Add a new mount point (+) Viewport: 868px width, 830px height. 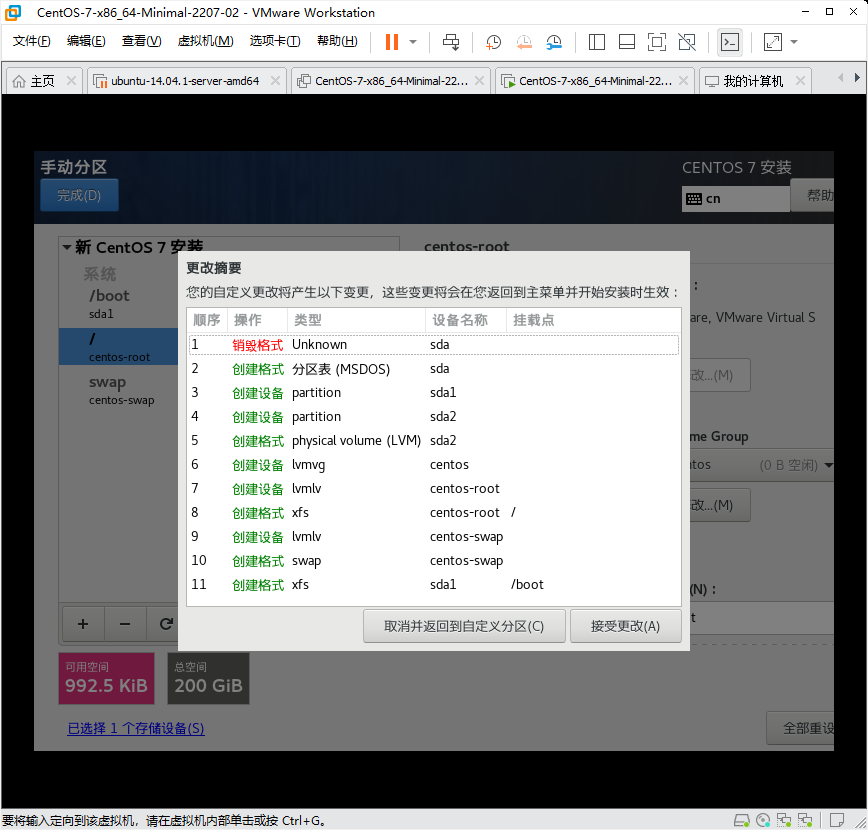[x=83, y=624]
